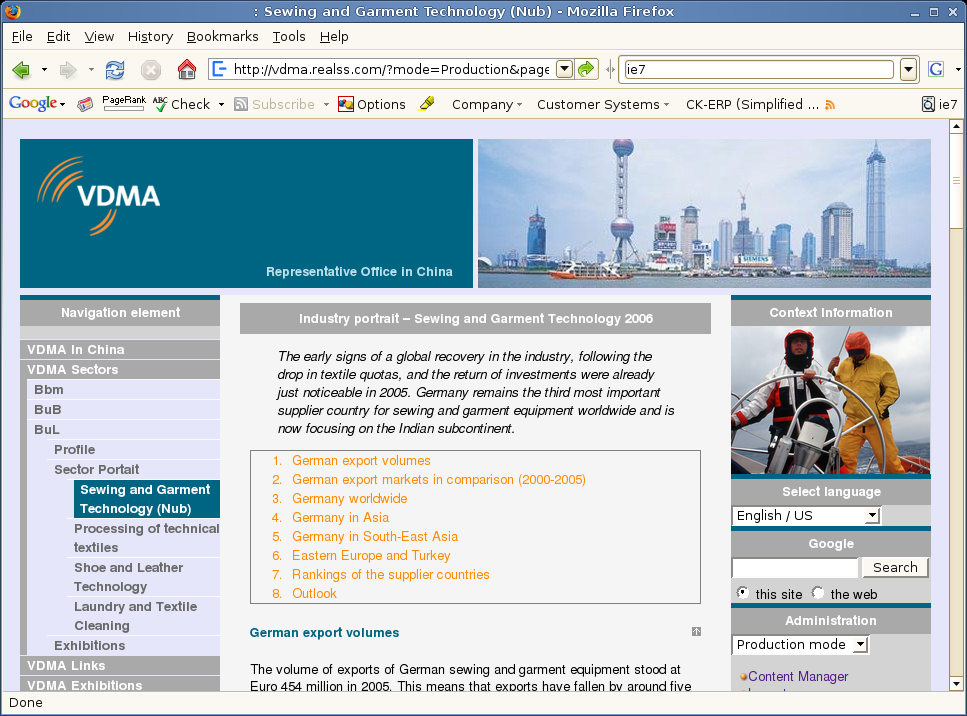Click the Google toolbar highlighter icon

click(427, 104)
